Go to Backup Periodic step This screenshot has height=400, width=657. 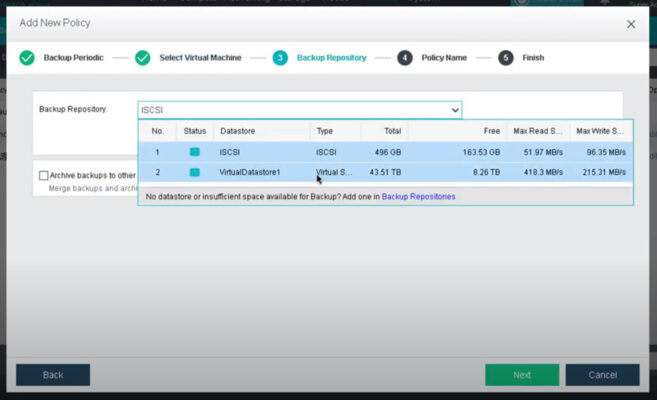(x=73, y=58)
